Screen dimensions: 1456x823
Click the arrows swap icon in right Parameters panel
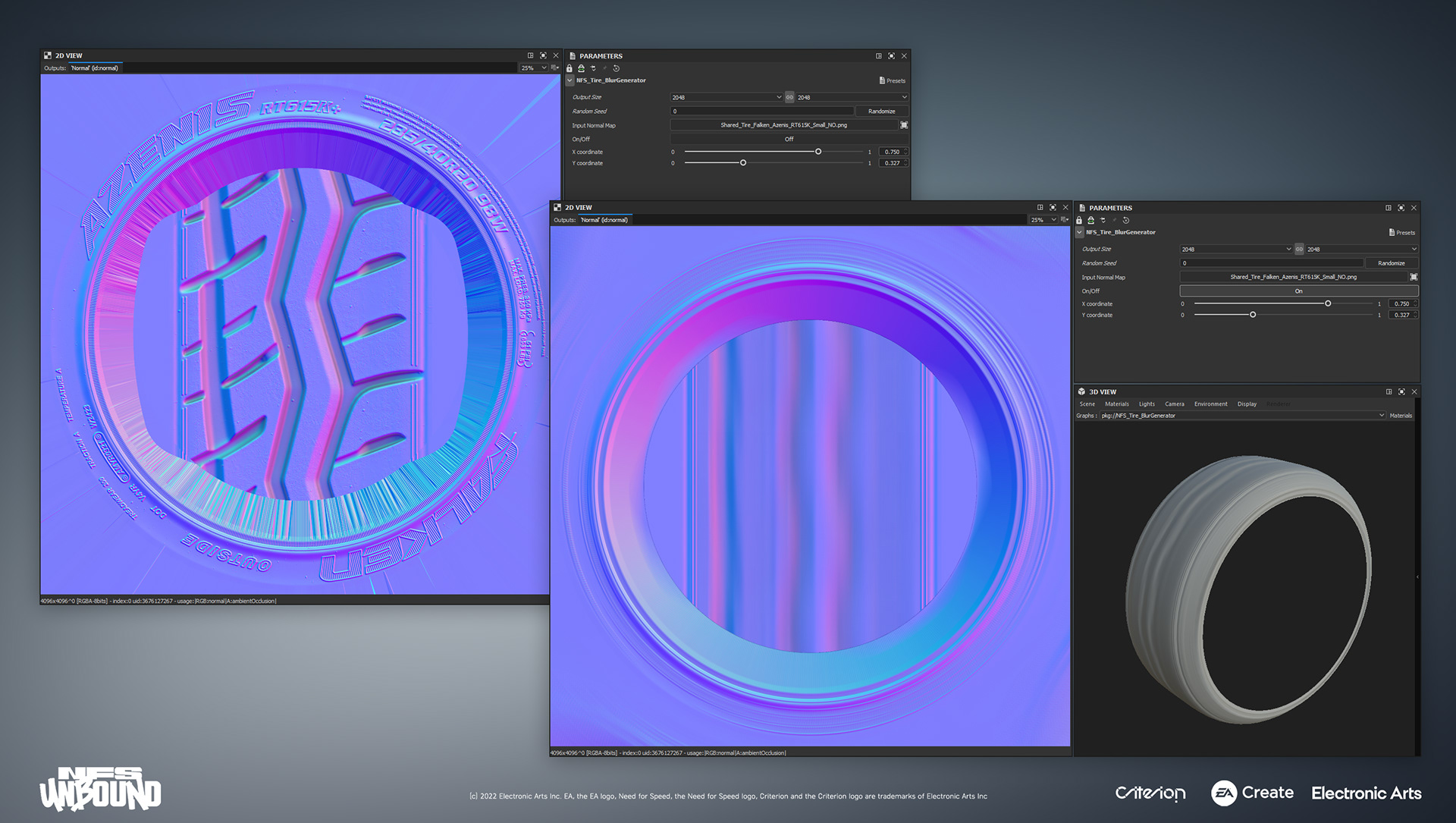pos(1103,220)
